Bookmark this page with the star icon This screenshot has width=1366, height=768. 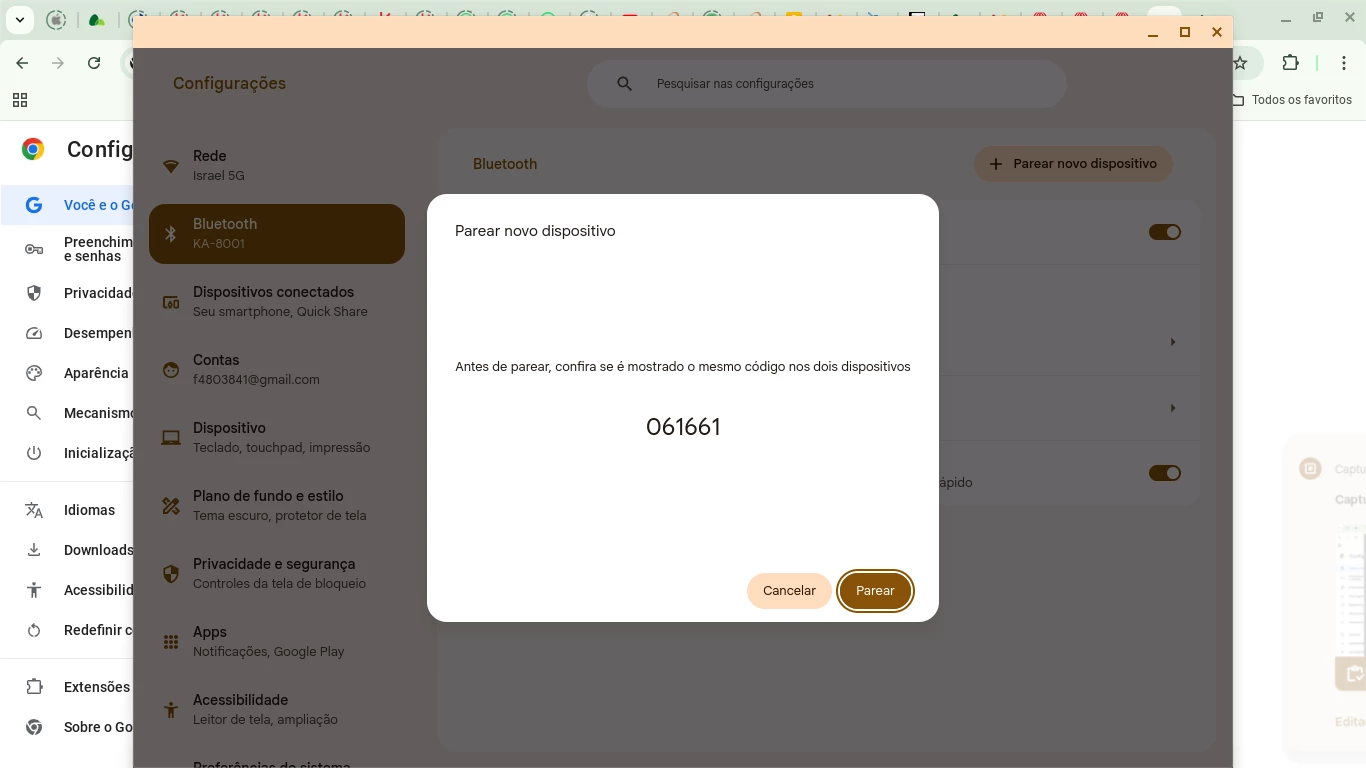click(x=1241, y=63)
